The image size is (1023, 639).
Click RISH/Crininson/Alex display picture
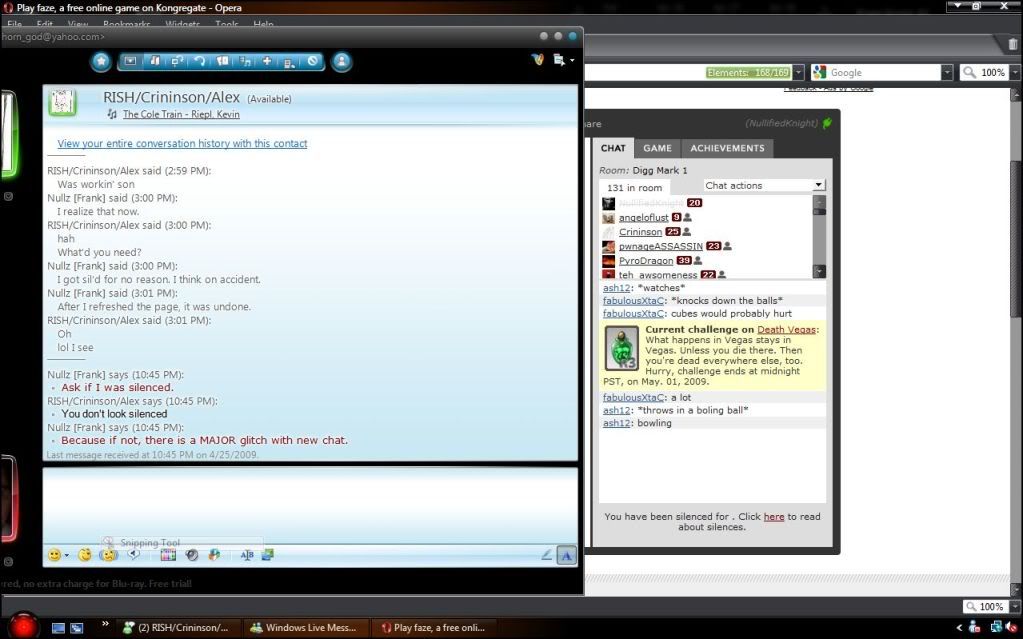(63, 102)
